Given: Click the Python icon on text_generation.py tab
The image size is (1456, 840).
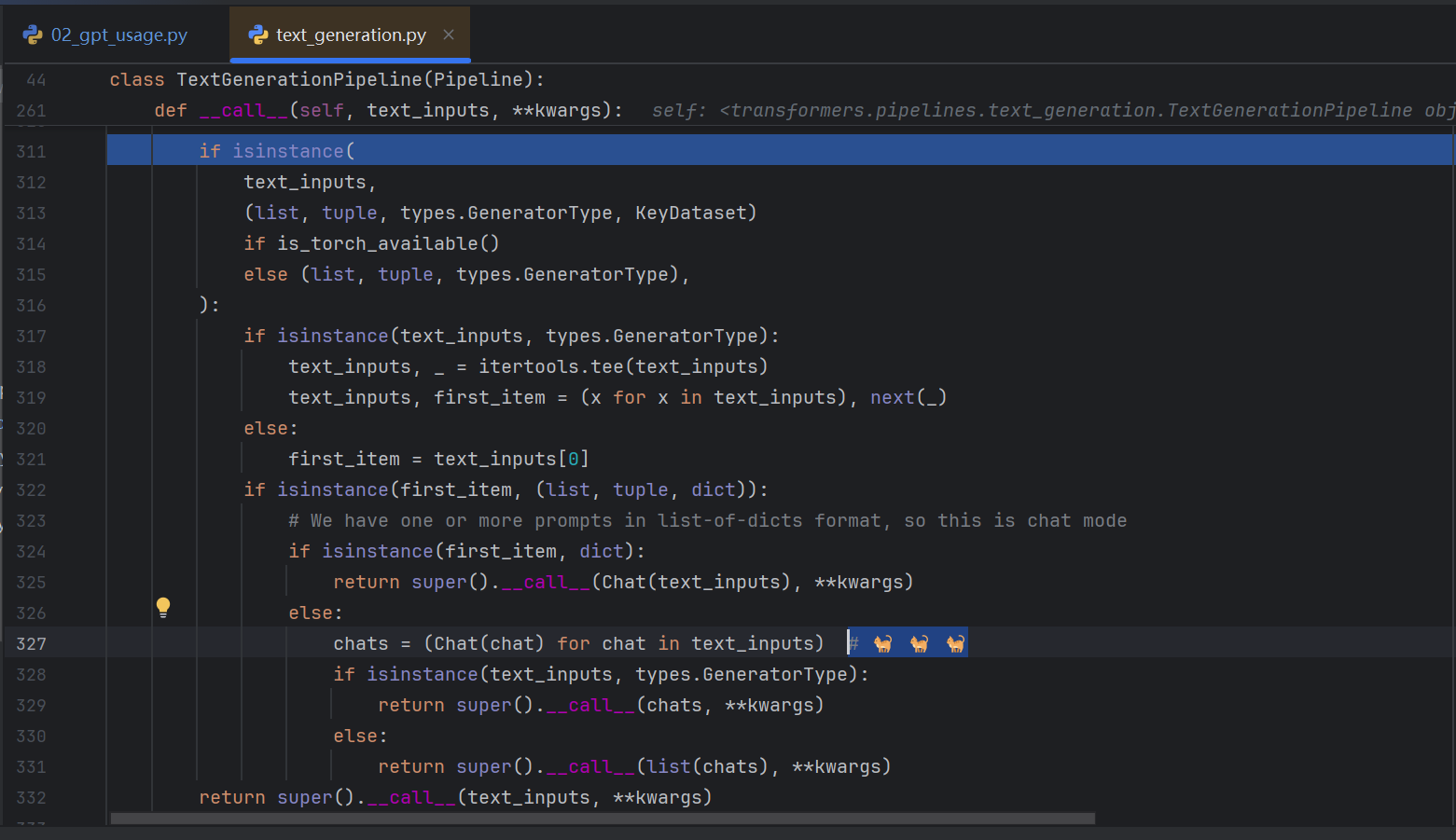Looking at the screenshot, I should tap(258, 34).
